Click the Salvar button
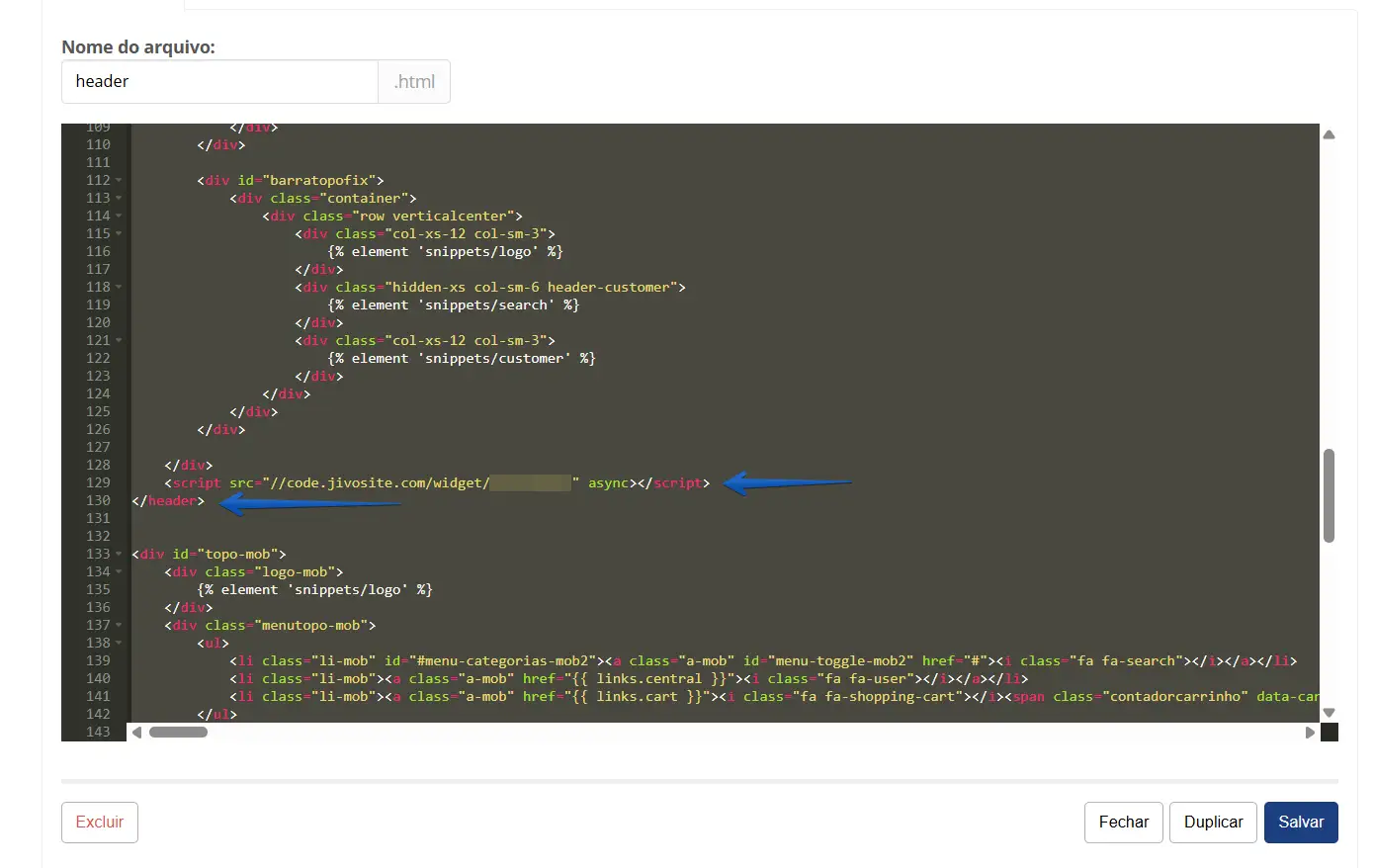The width and height of the screenshot is (1374, 868). (x=1300, y=822)
